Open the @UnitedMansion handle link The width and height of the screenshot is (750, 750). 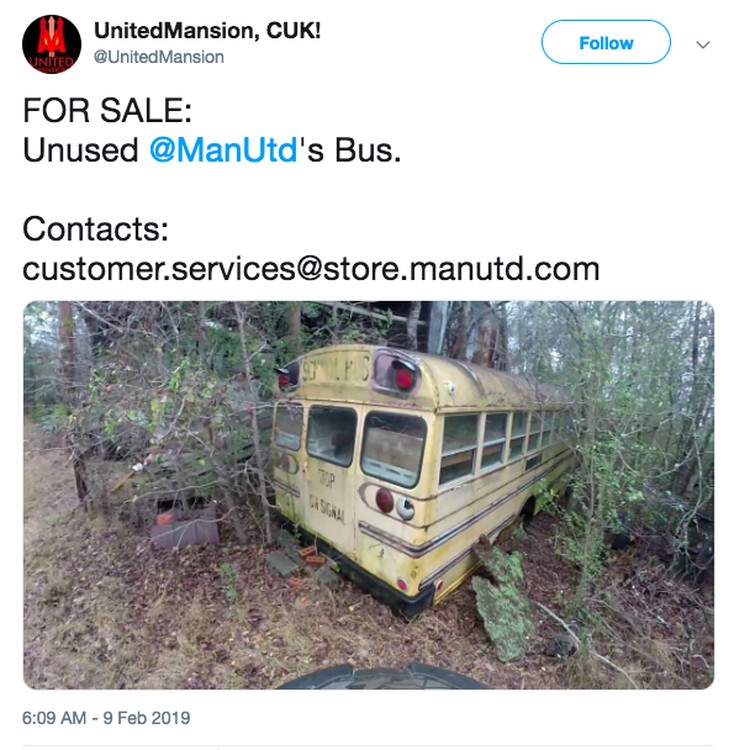[x=159, y=57]
